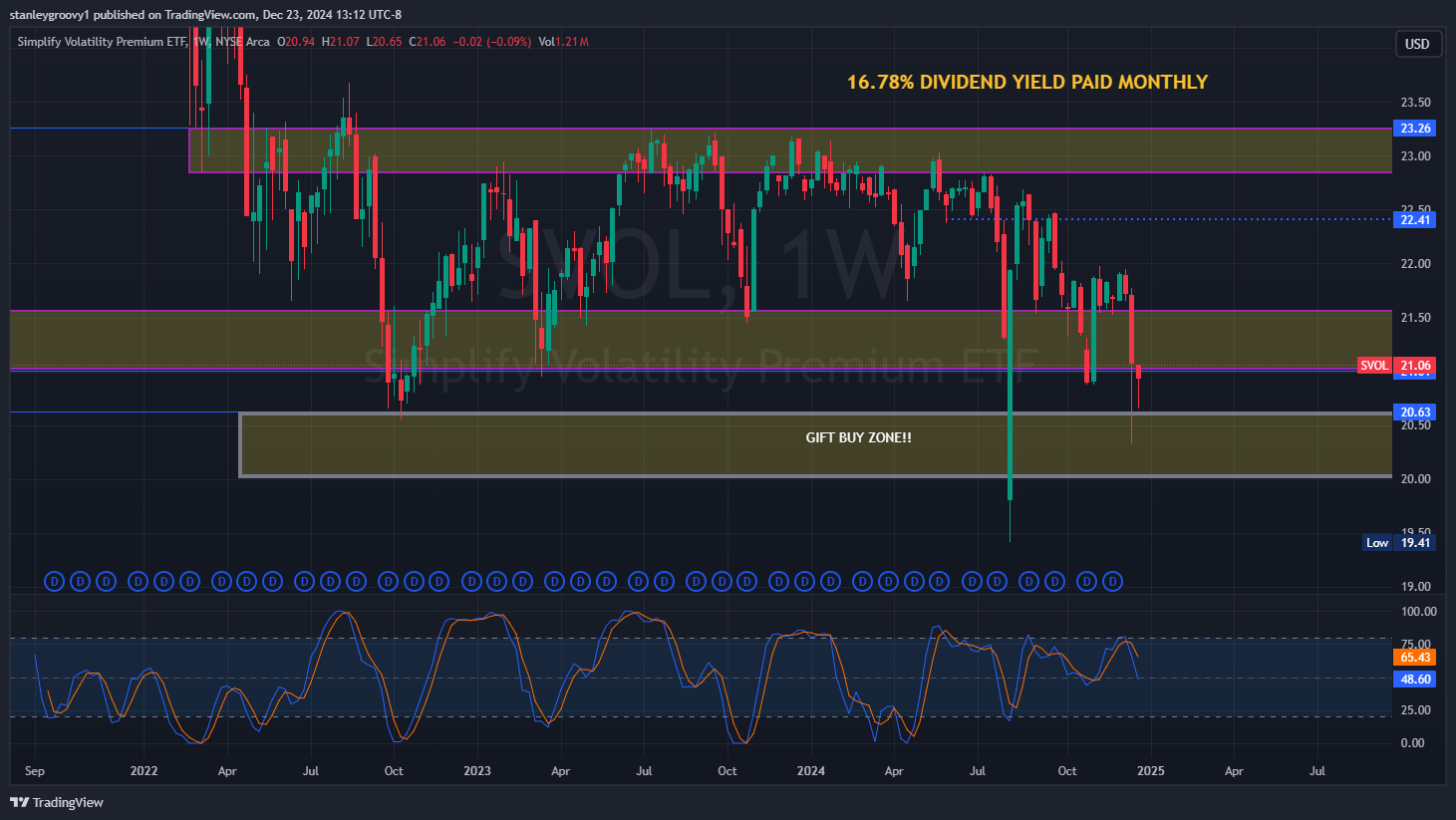Click the 2024 label on the time axis
1456x820 pixels.
coord(811,771)
